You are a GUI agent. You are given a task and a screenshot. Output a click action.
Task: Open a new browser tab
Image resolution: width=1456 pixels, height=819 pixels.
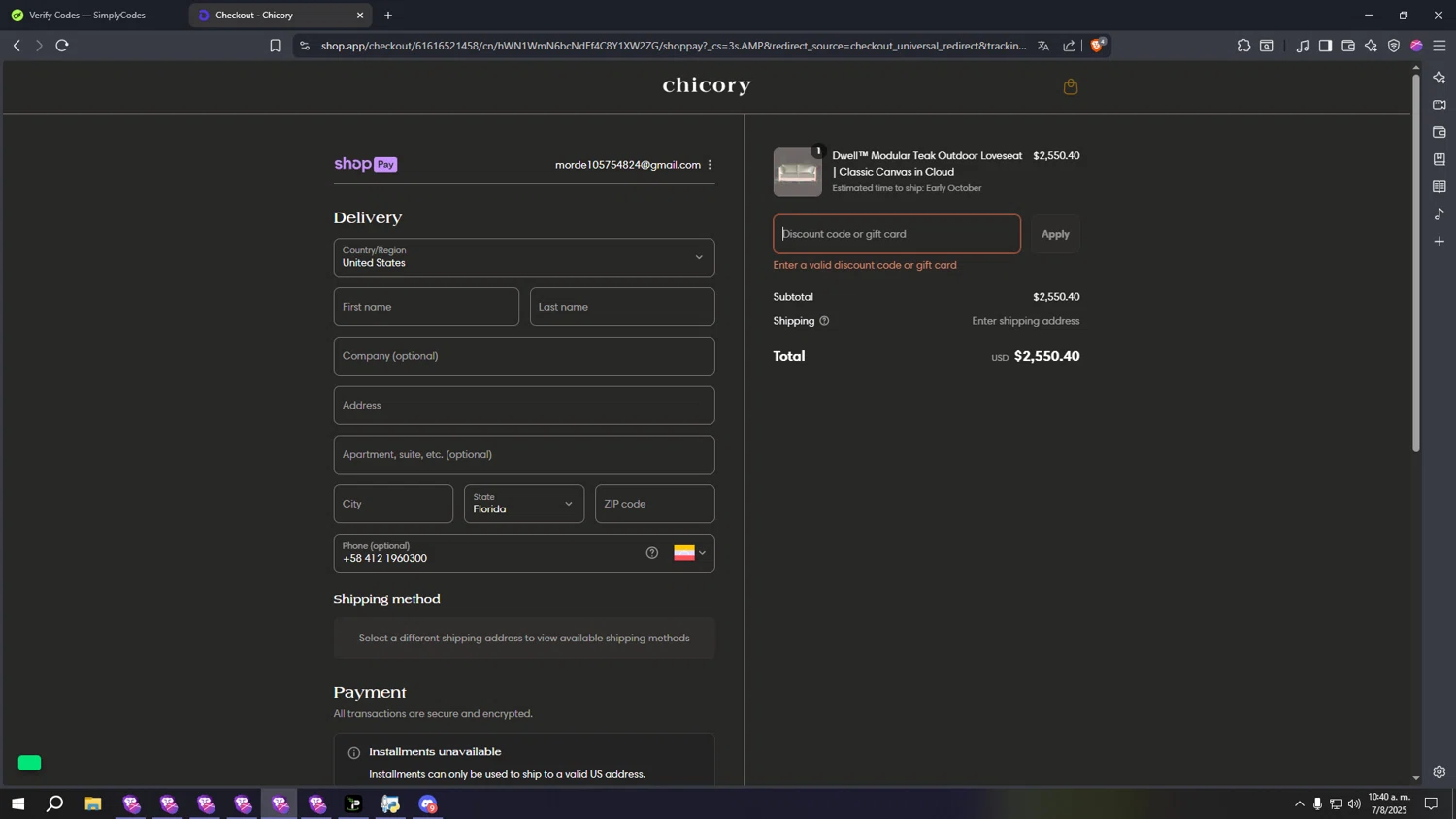coord(388,16)
